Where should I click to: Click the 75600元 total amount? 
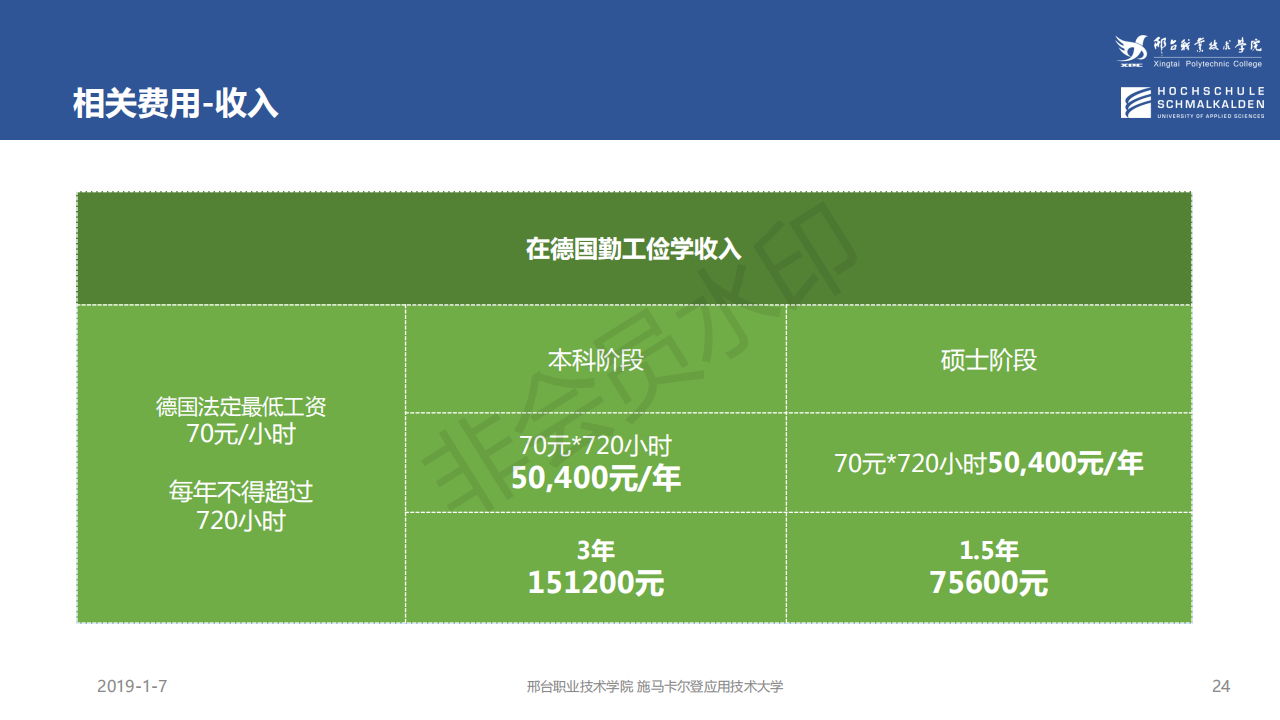pos(988,583)
